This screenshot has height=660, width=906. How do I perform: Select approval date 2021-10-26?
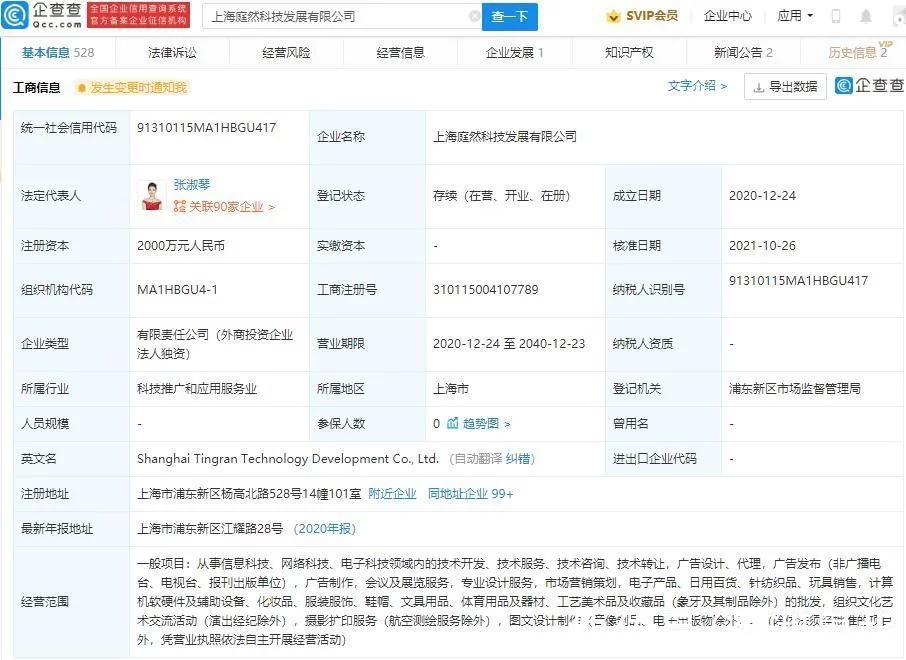tap(762, 246)
